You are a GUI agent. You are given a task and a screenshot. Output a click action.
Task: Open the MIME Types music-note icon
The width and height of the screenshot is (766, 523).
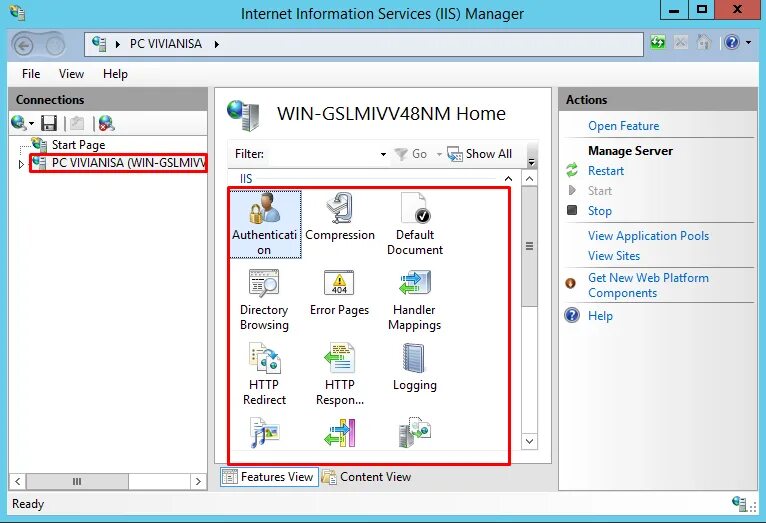[264, 433]
